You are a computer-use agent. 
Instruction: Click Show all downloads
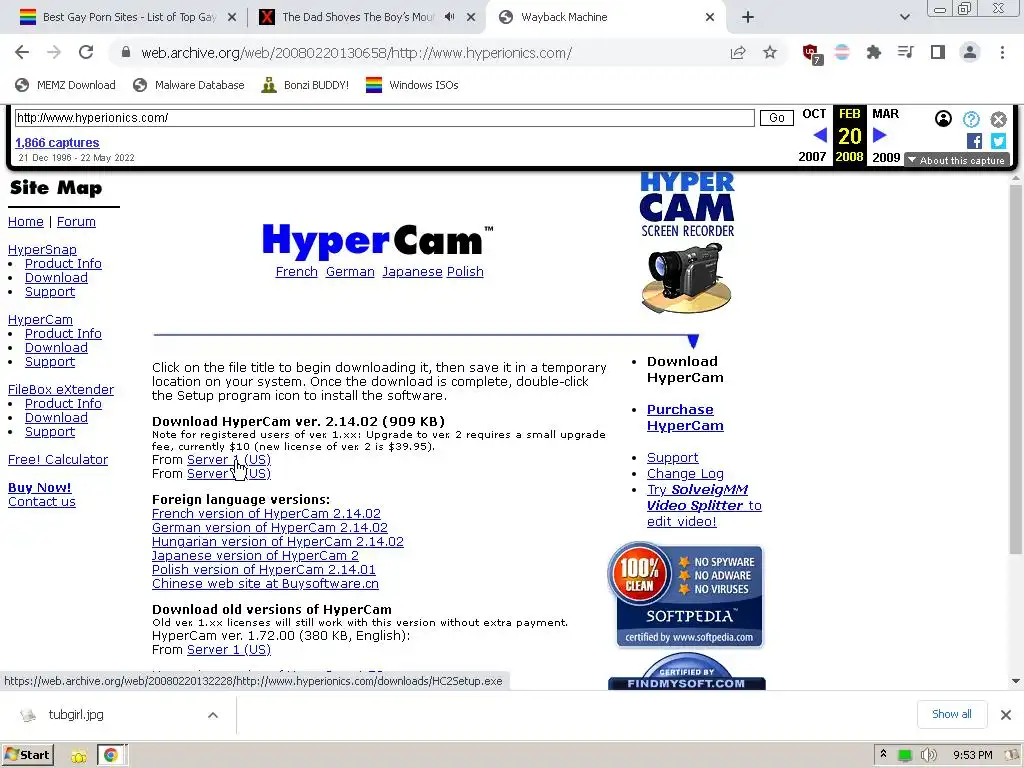pos(951,714)
